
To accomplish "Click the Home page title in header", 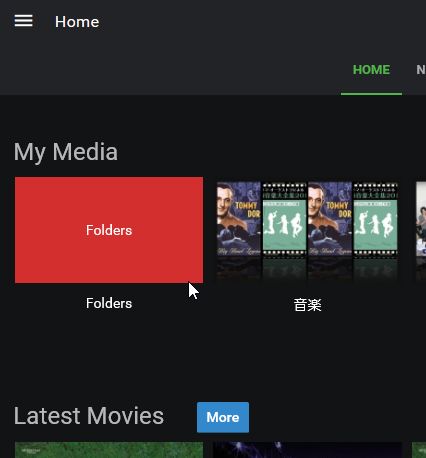I will [x=77, y=22].
